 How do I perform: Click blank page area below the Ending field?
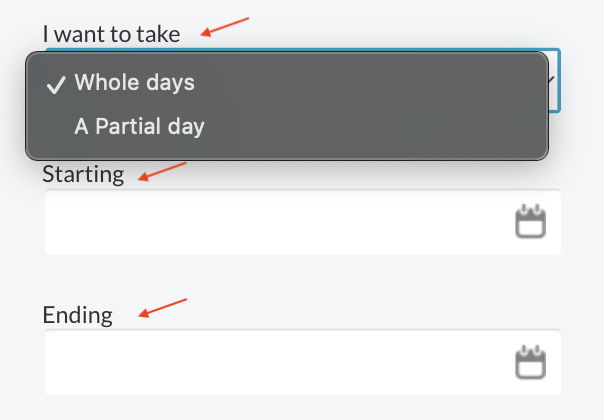pos(300,408)
